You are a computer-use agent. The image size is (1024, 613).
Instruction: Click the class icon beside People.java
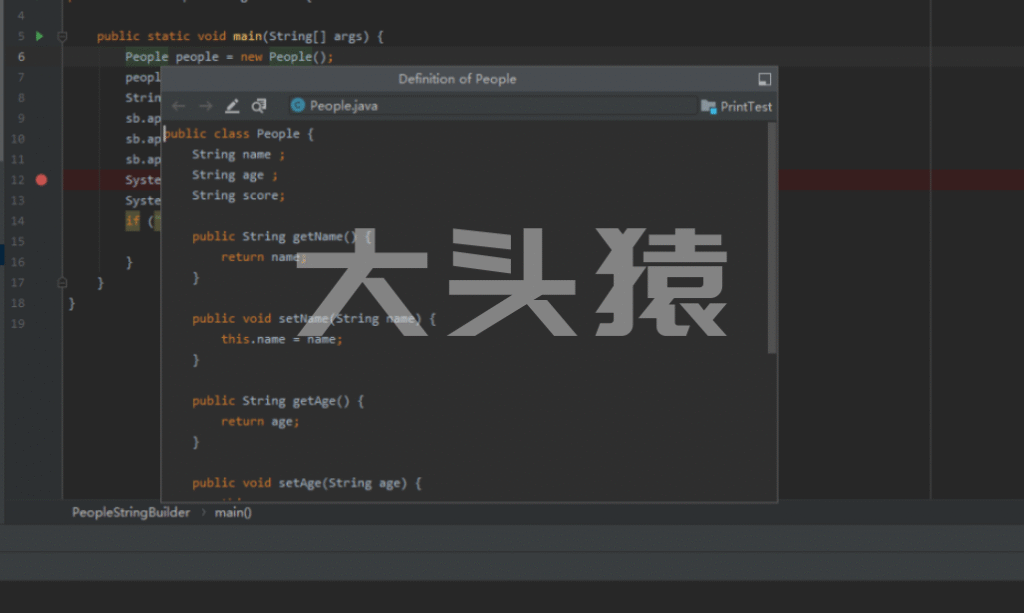(297, 106)
